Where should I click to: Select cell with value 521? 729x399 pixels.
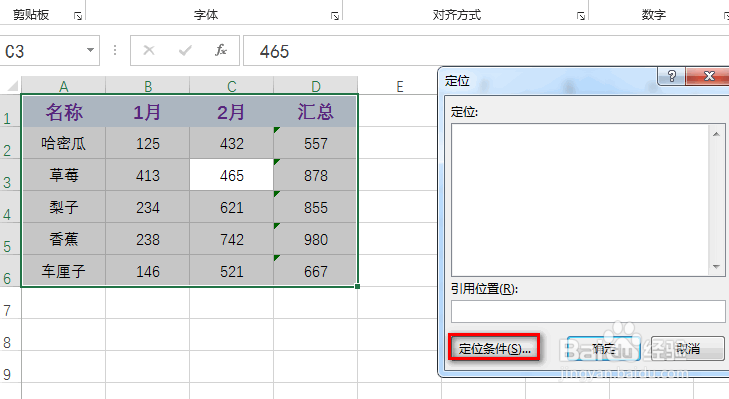(232, 271)
